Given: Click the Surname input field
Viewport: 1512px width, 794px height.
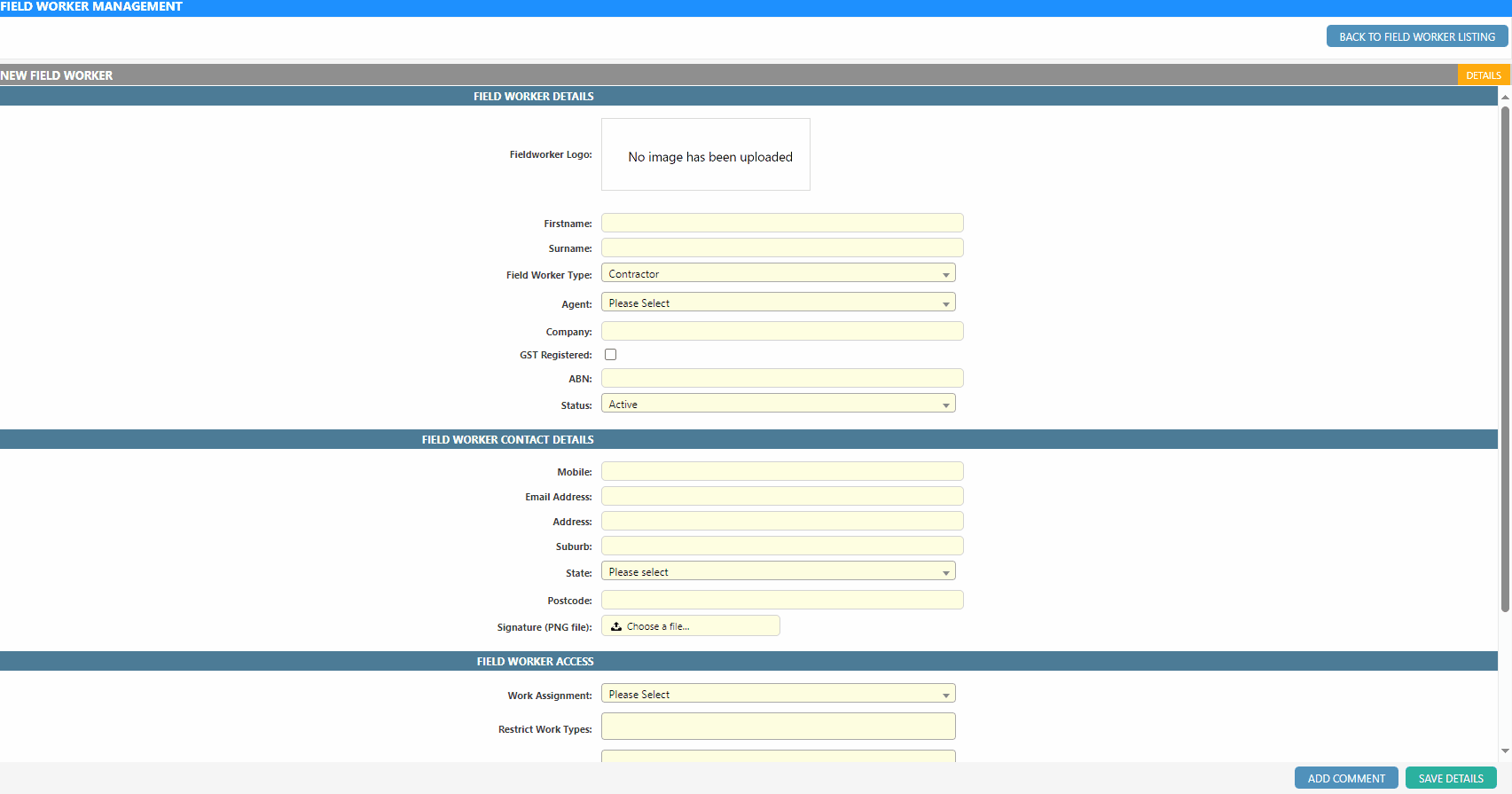Looking at the screenshot, I should (x=782, y=248).
